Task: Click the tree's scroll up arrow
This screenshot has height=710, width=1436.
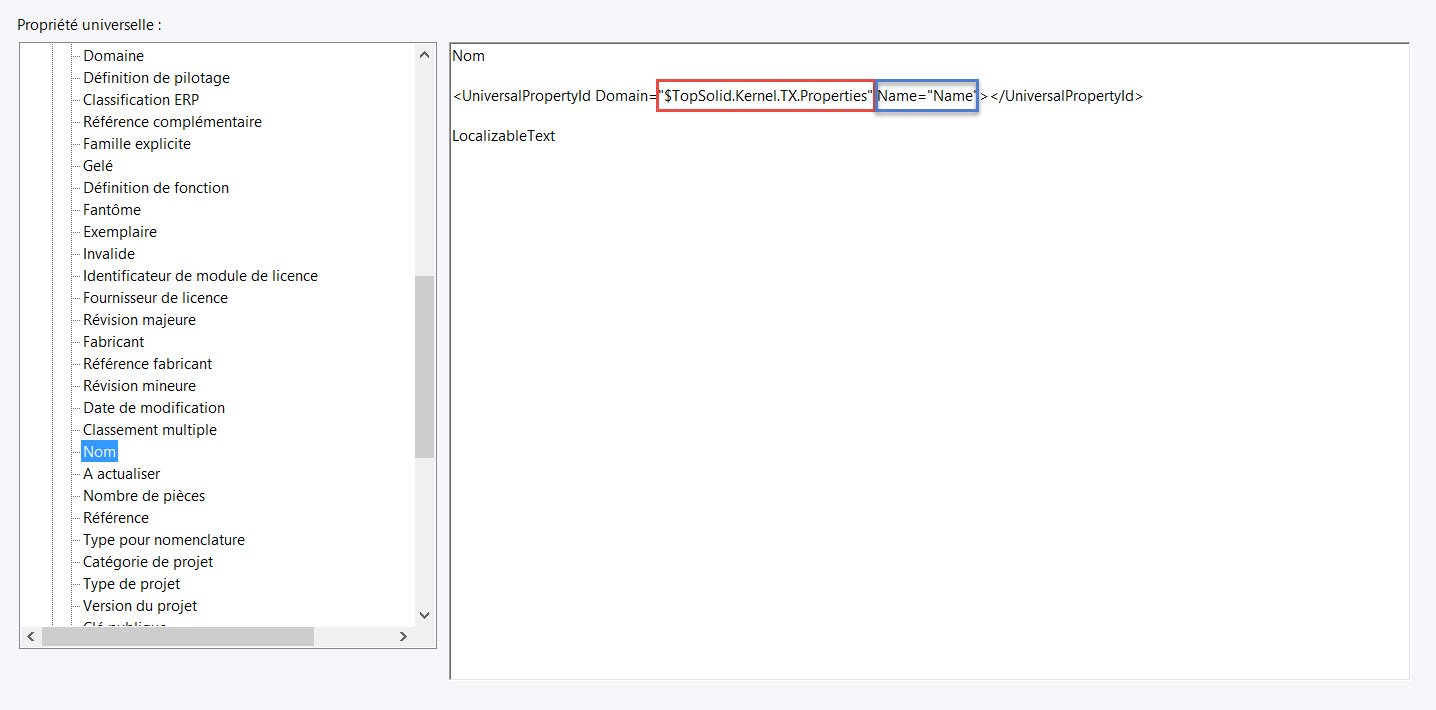Action: pyautogui.click(x=424, y=55)
